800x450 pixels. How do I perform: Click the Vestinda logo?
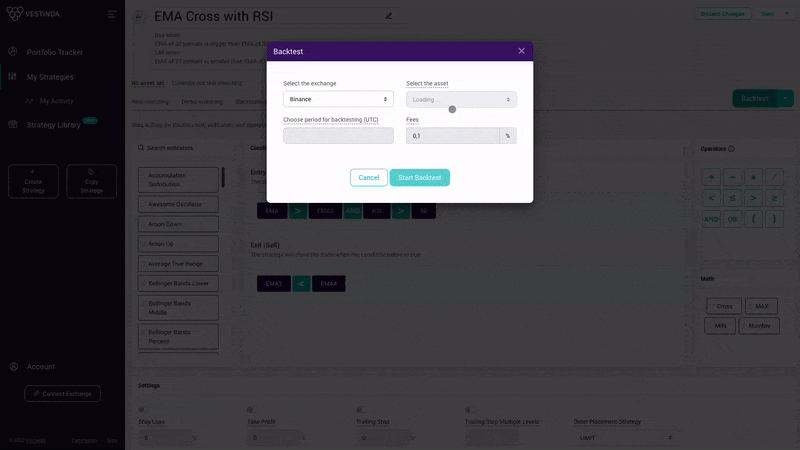pos(33,14)
